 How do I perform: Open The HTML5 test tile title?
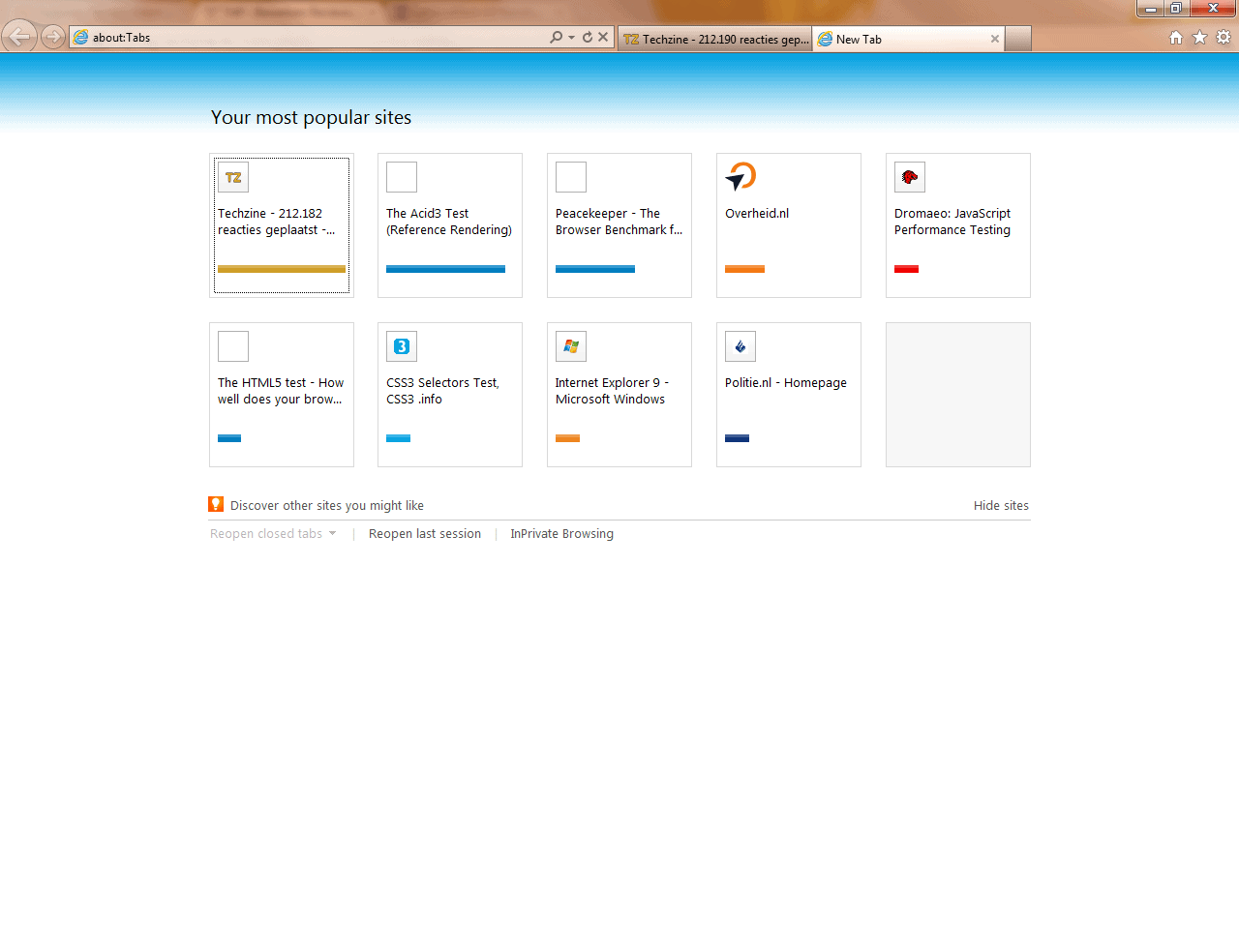coord(281,391)
